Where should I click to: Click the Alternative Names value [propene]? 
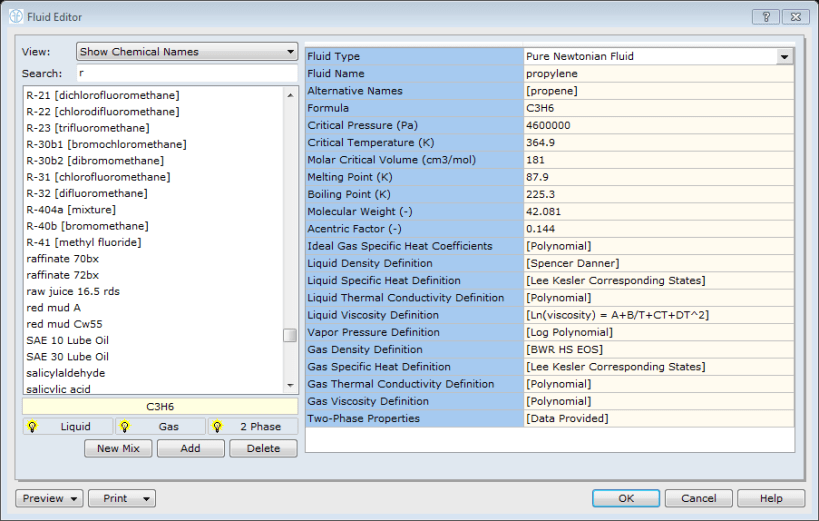point(659,91)
